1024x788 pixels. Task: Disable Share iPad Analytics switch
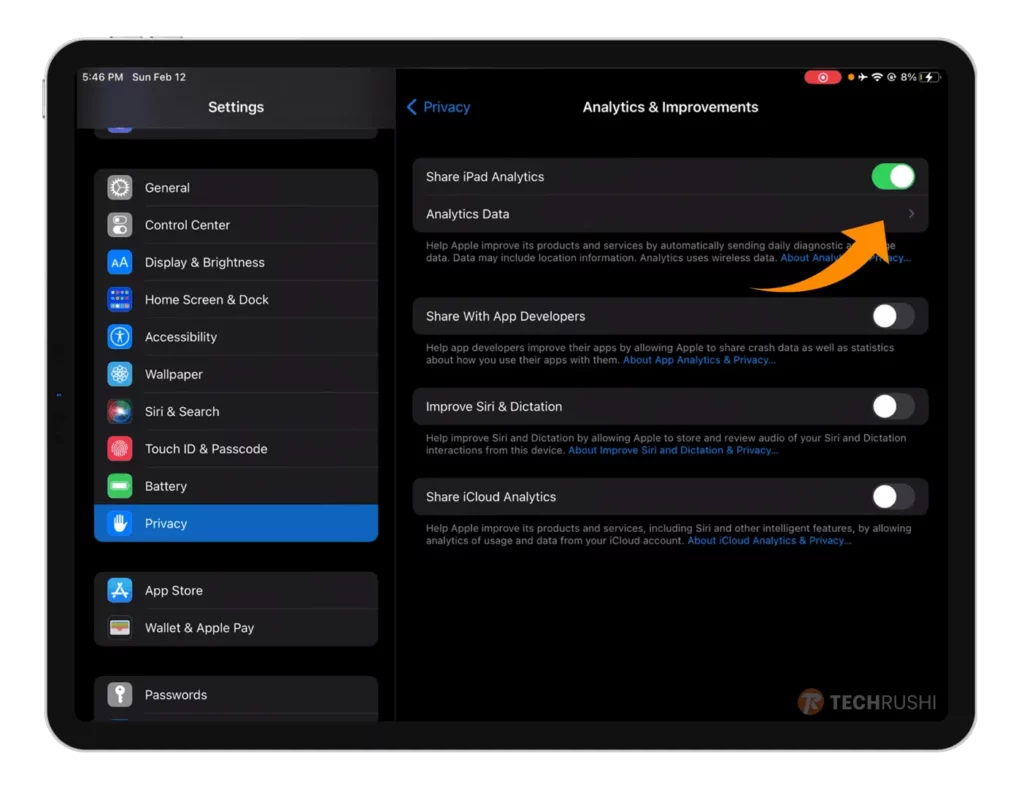coord(893,176)
